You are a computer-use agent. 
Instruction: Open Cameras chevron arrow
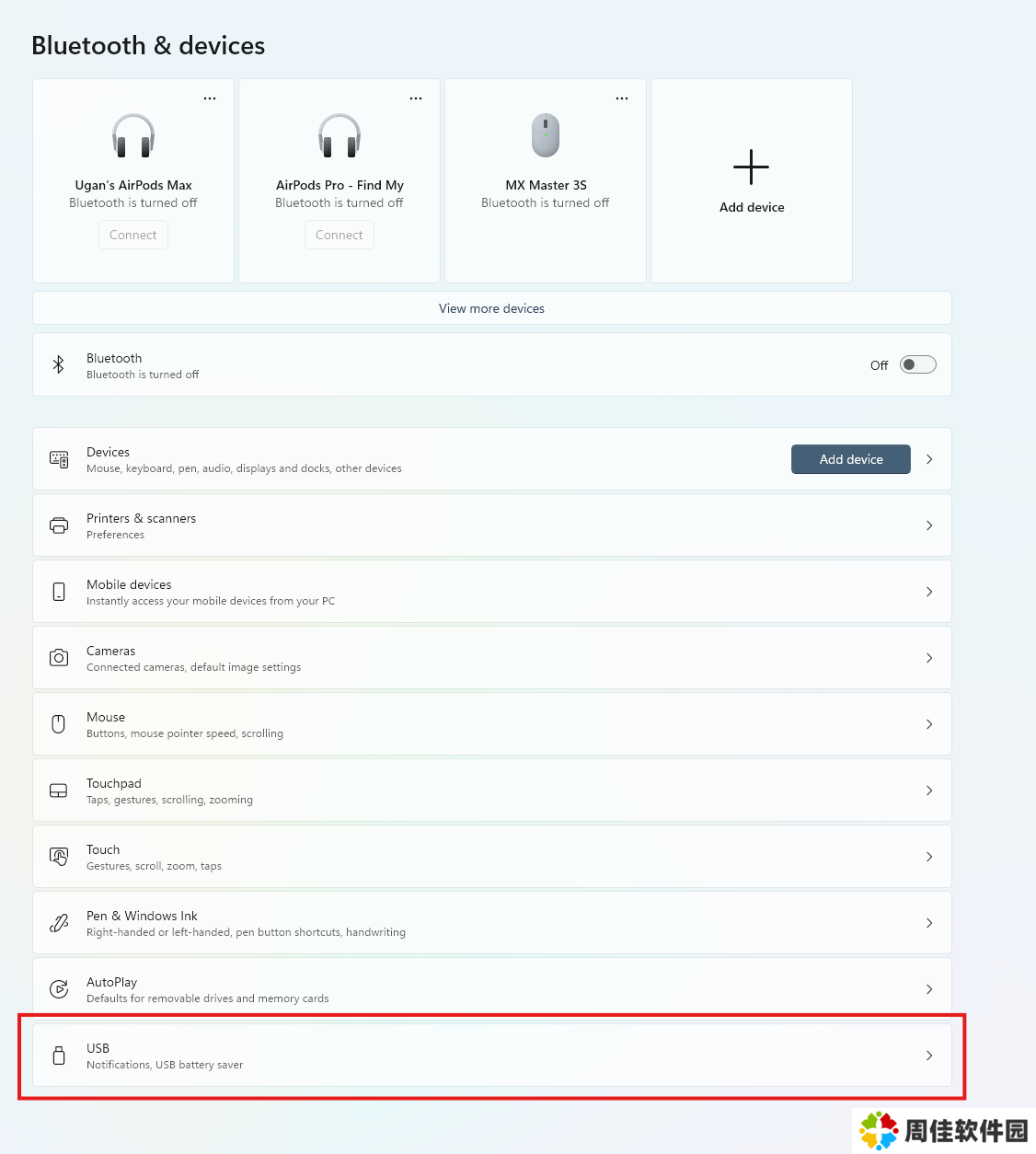click(929, 658)
